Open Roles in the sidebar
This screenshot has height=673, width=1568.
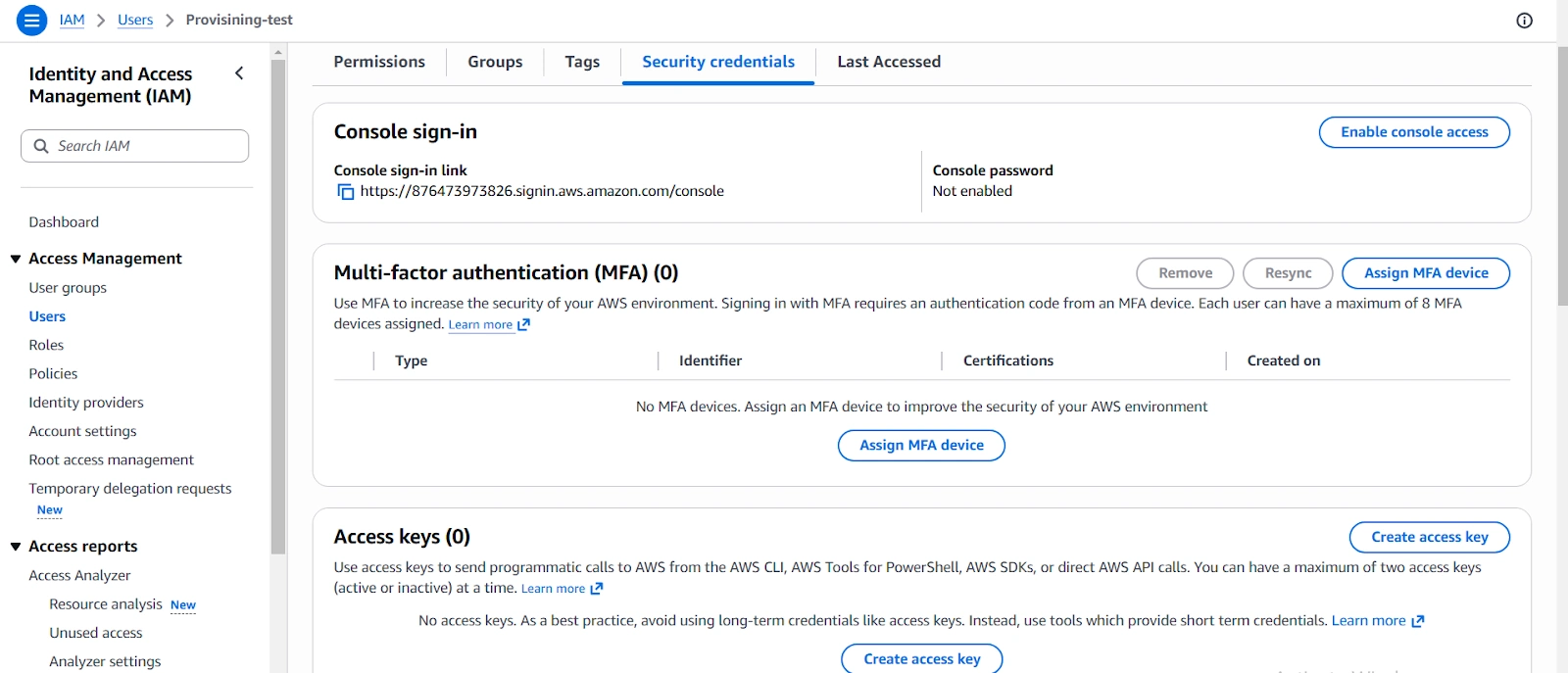click(x=46, y=345)
